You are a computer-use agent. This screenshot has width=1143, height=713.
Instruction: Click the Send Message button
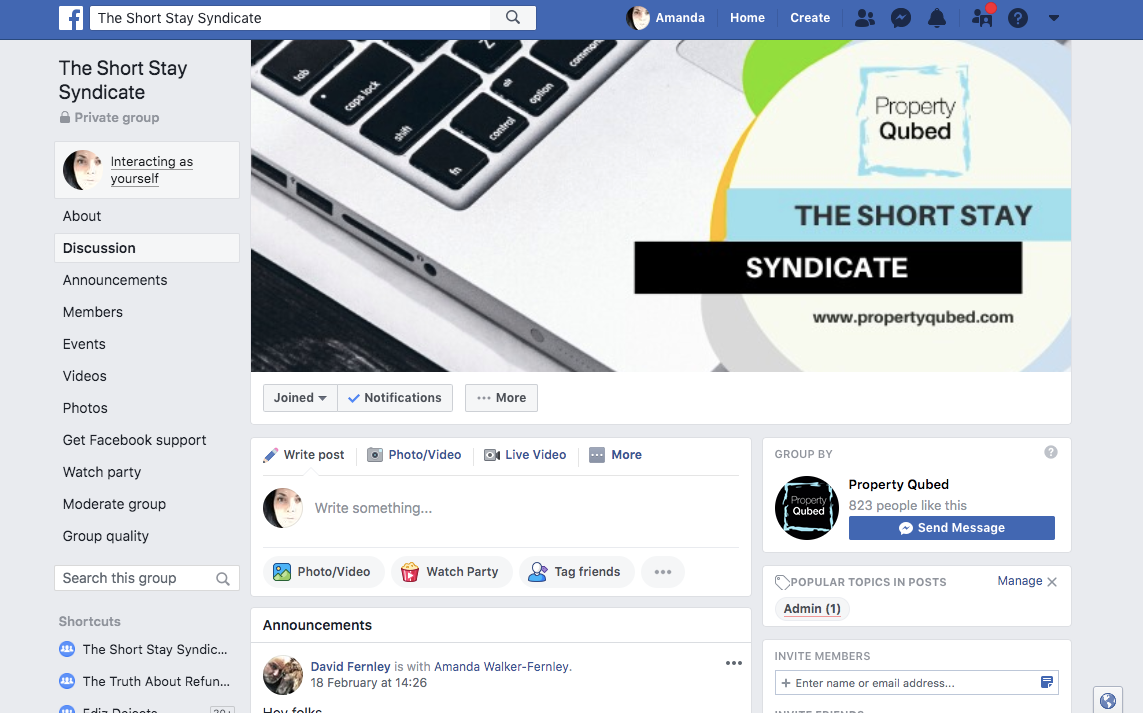[951, 528]
